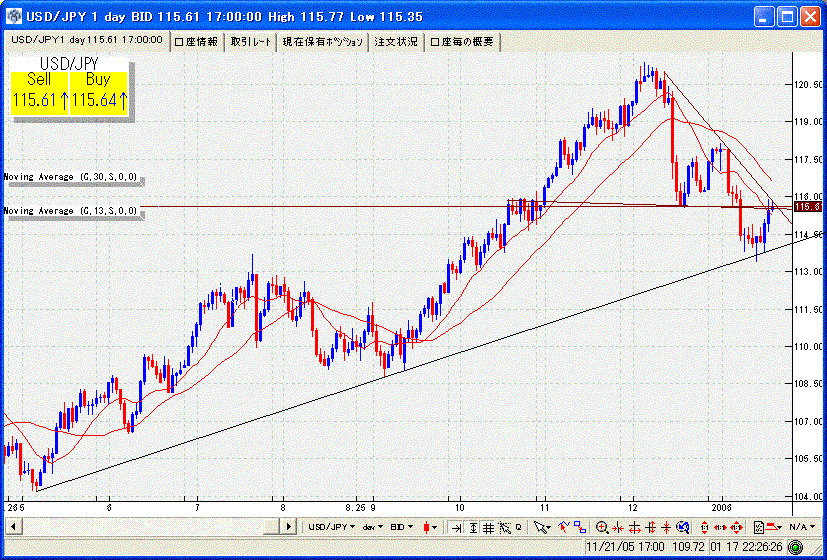Viewport: 827px width, 560px height.
Task: Open the 取引レート tab
Action: 251,42
